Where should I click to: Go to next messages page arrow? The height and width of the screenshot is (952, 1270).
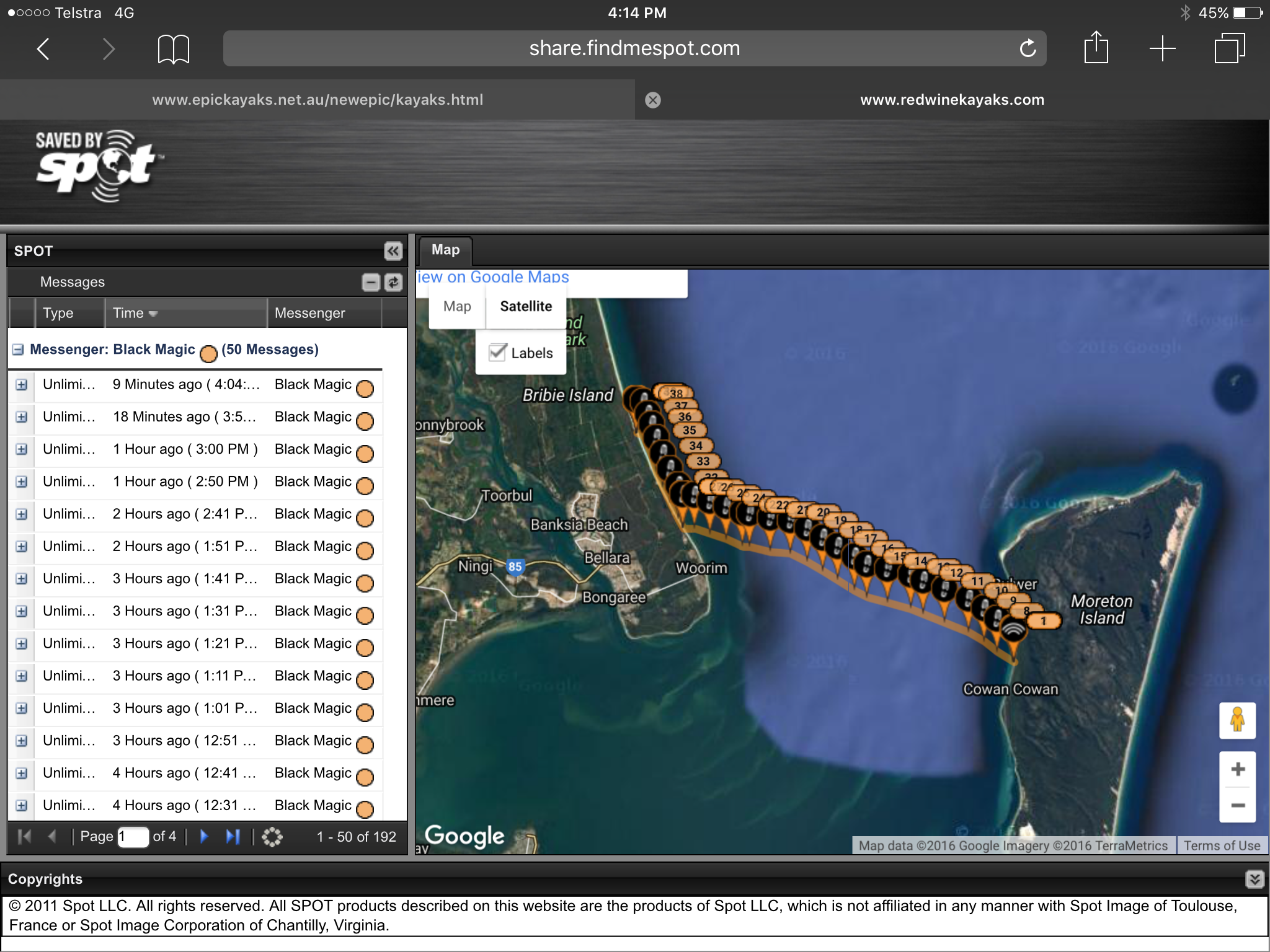pyautogui.click(x=204, y=837)
